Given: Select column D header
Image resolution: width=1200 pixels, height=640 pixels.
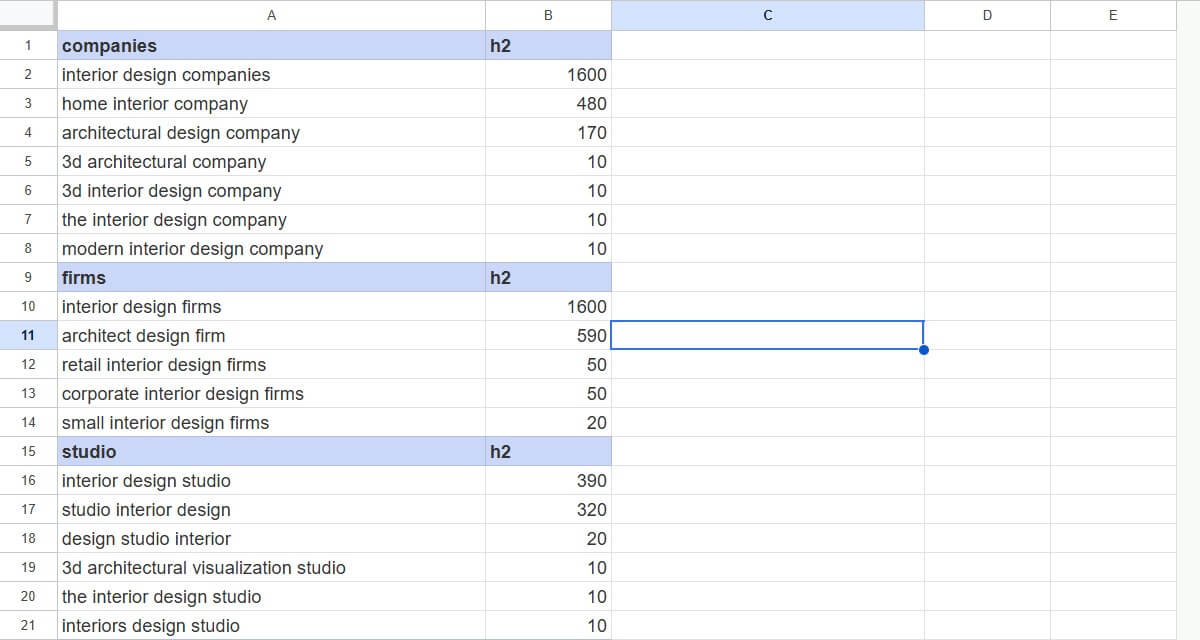Looking at the screenshot, I should point(987,15).
